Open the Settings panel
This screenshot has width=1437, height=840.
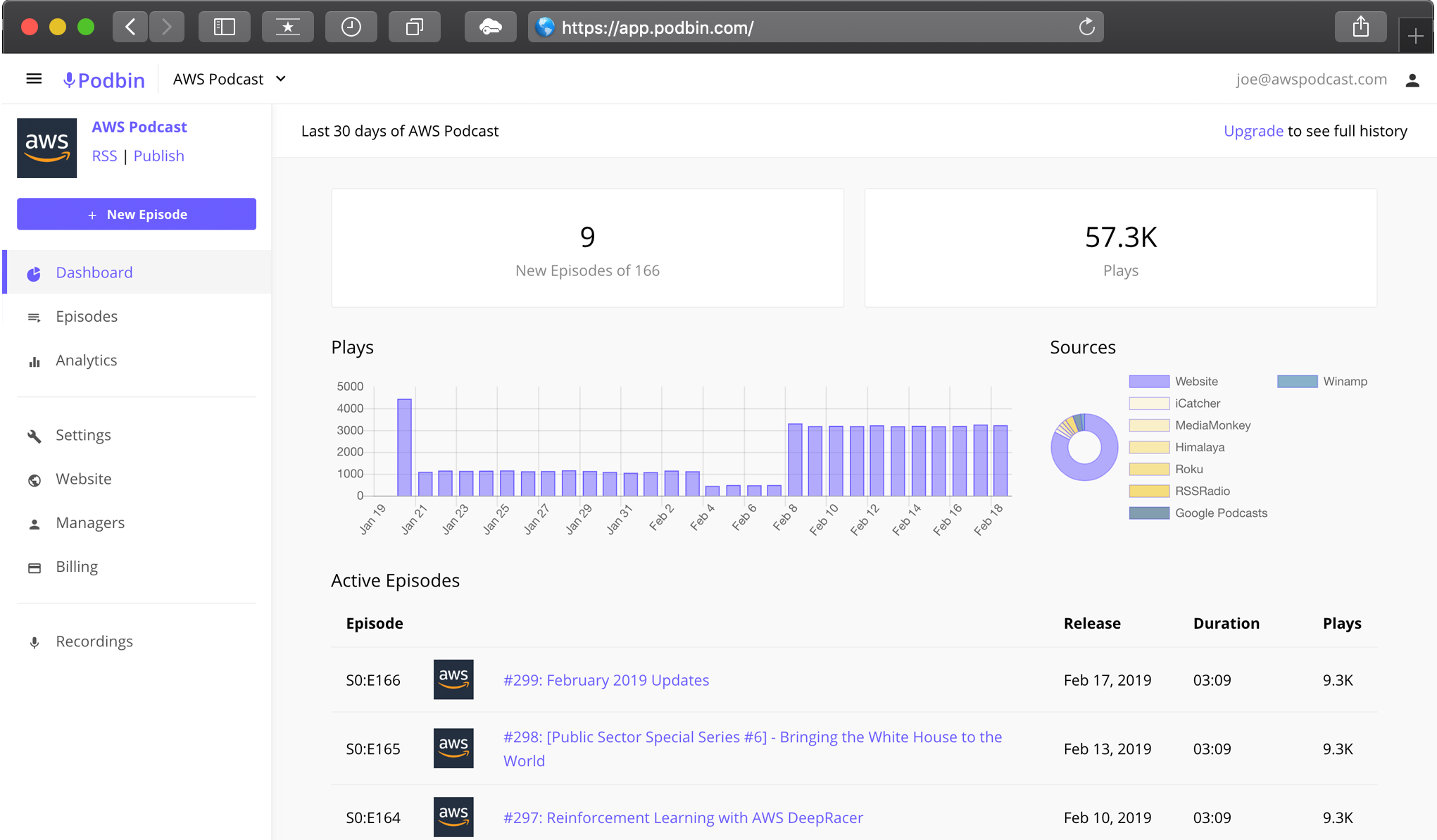tap(84, 434)
